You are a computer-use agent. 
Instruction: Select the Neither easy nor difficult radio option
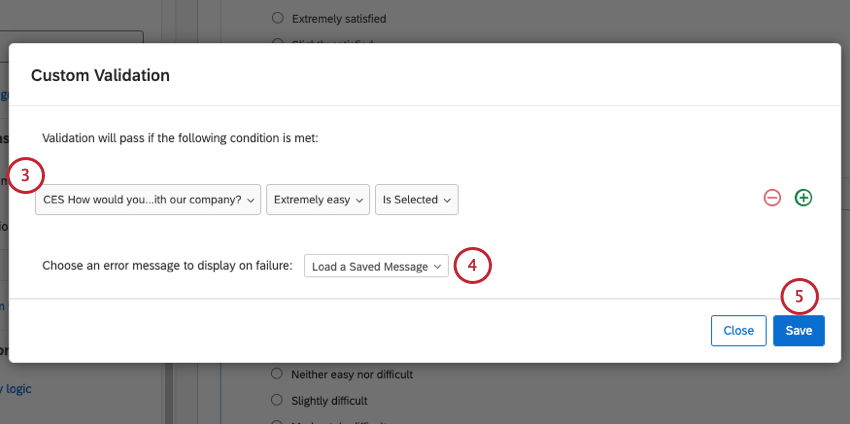(278, 374)
